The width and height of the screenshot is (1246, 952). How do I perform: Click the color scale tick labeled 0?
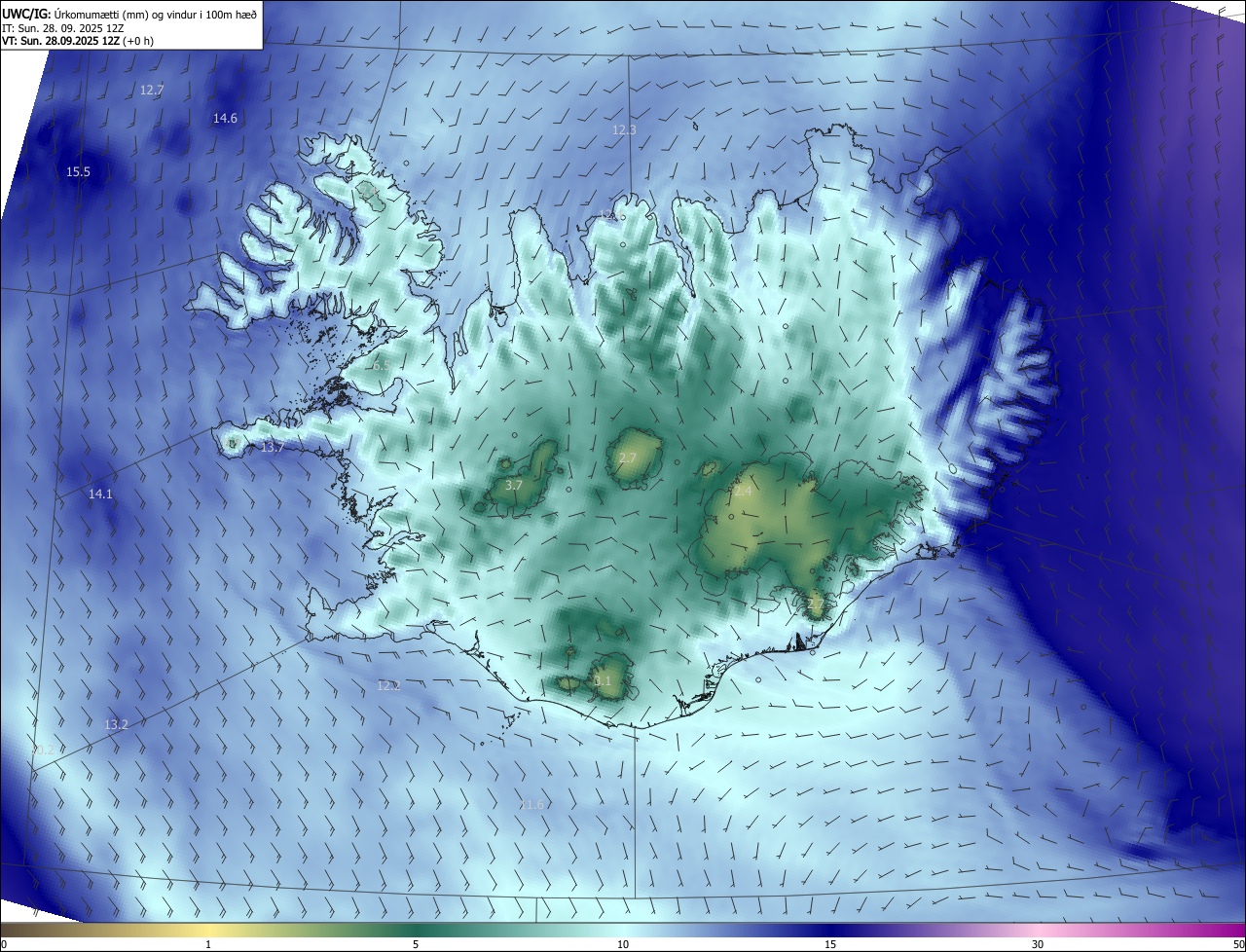(4, 944)
